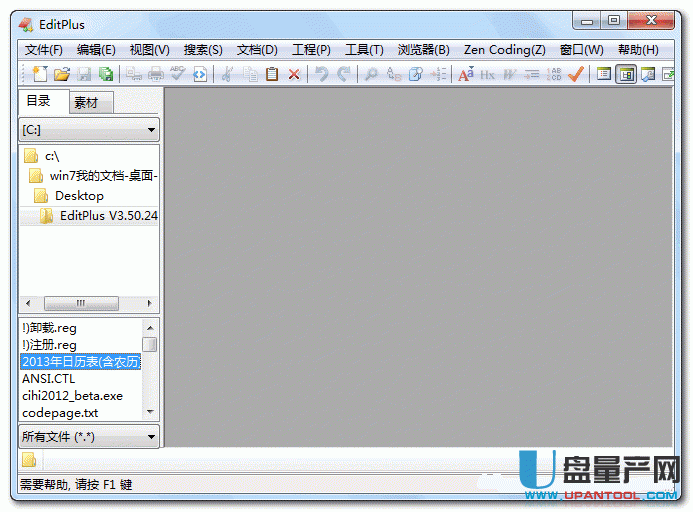Image resolution: width=693 pixels, height=512 pixels.
Task: Toggle the highlighted document selector icon
Action: [x=626, y=74]
